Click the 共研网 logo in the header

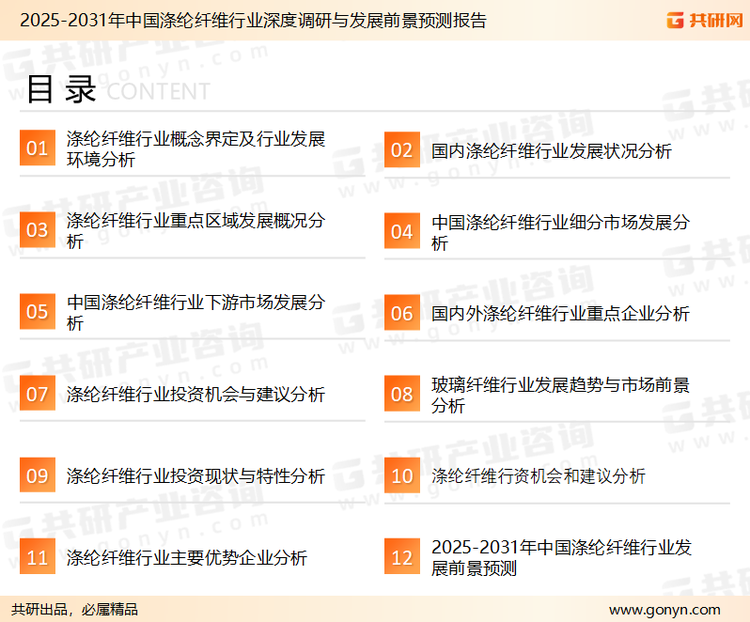tap(705, 20)
